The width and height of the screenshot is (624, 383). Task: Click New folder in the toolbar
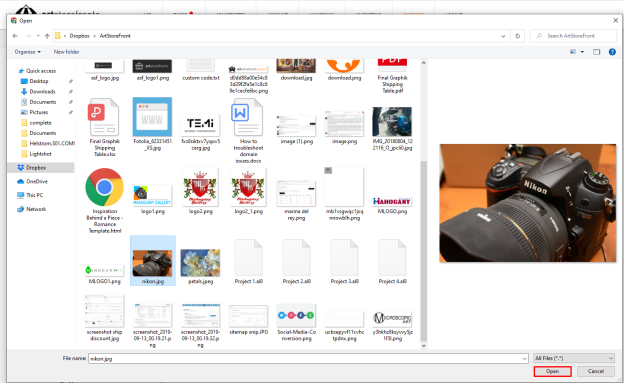click(66, 52)
